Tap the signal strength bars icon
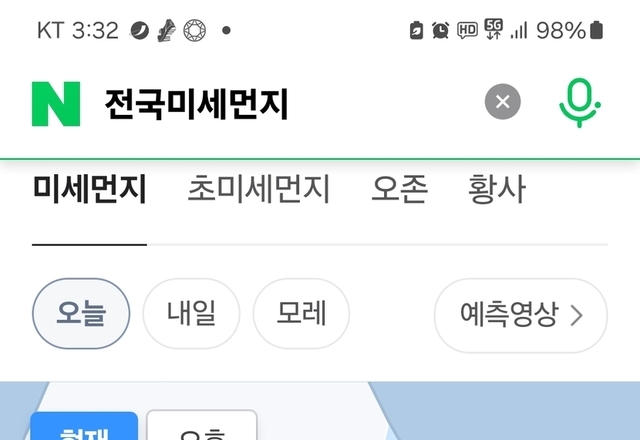 pos(519,31)
